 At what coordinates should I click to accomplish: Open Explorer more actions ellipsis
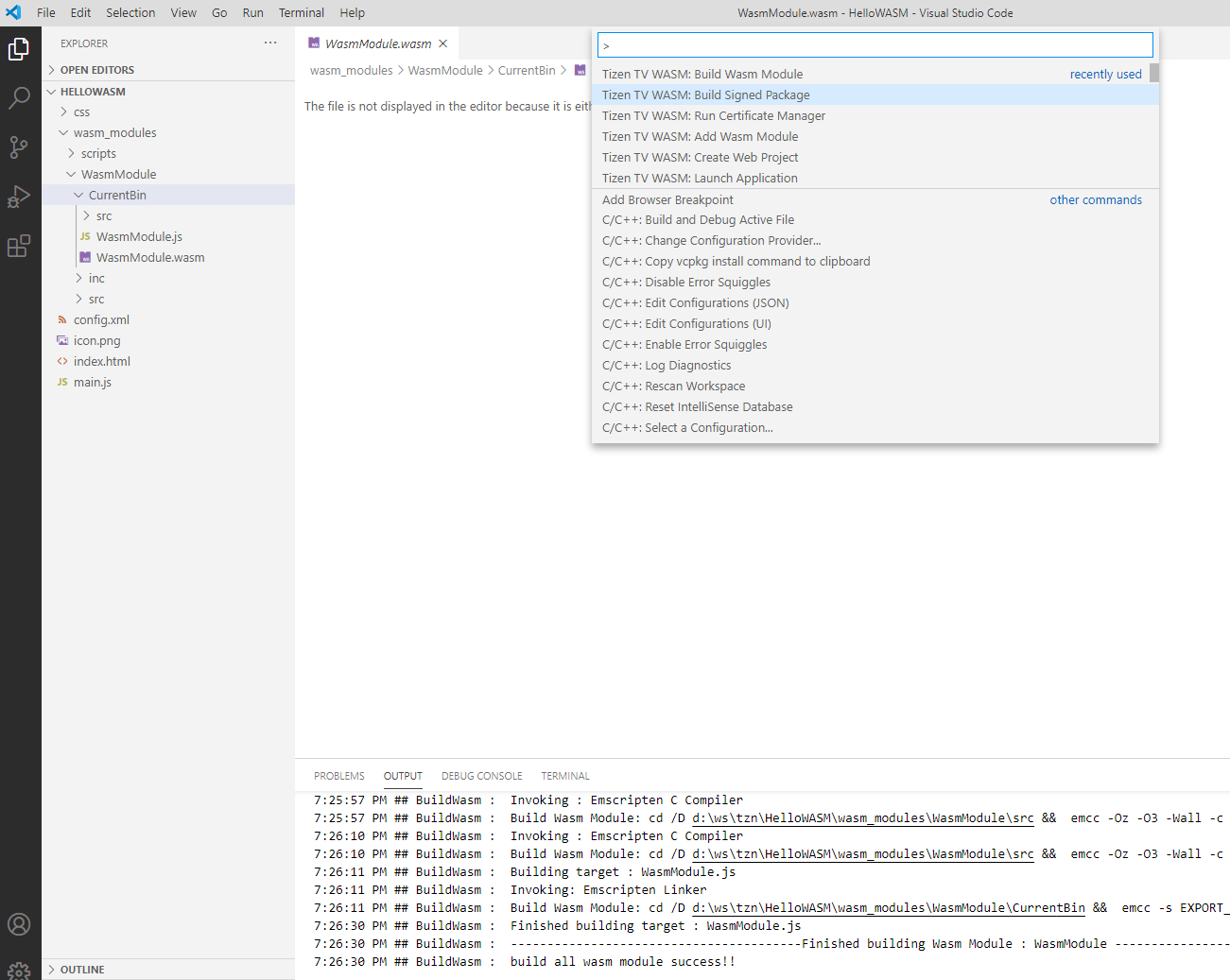(270, 43)
